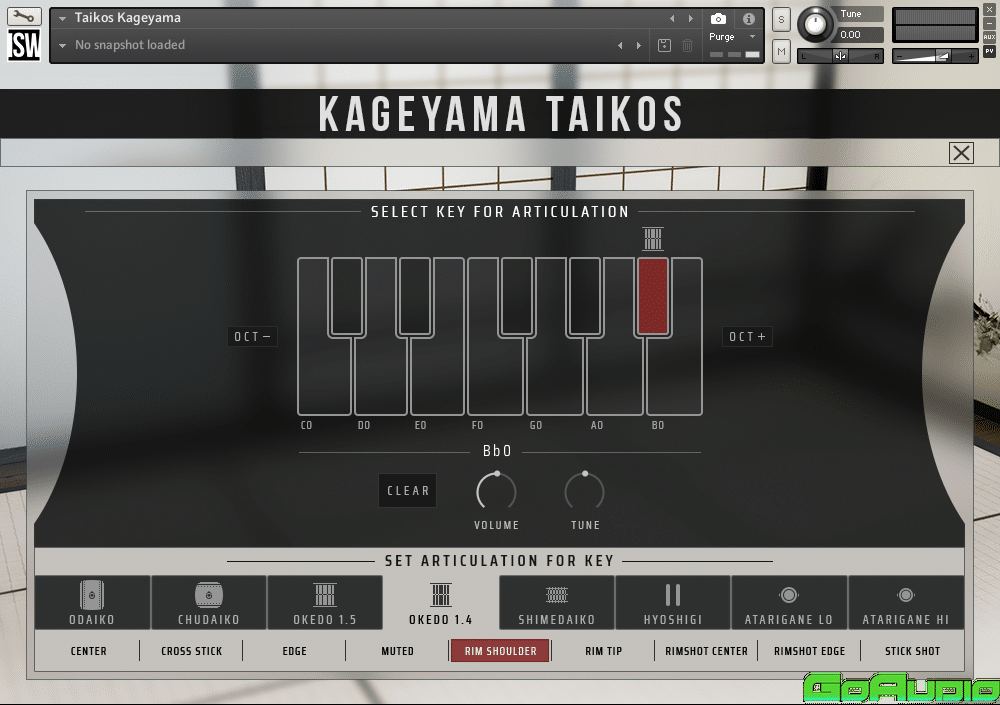Switch to the Rim Tip articulation
Screen dimensions: 1000x705
click(x=603, y=651)
